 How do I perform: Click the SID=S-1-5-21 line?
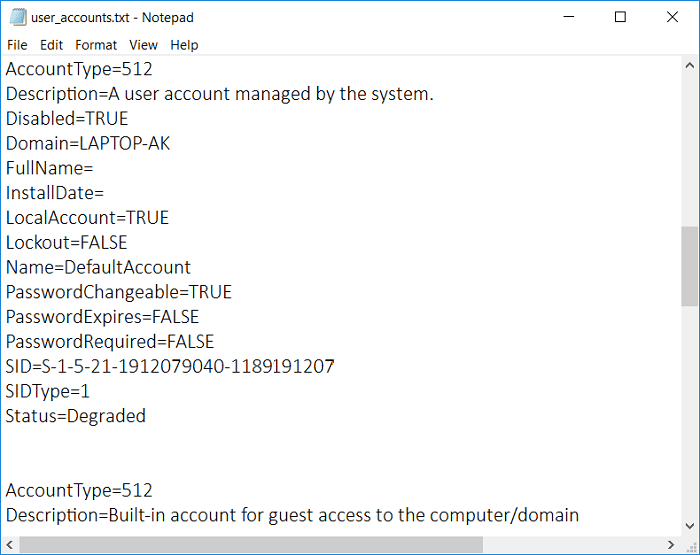(170, 366)
